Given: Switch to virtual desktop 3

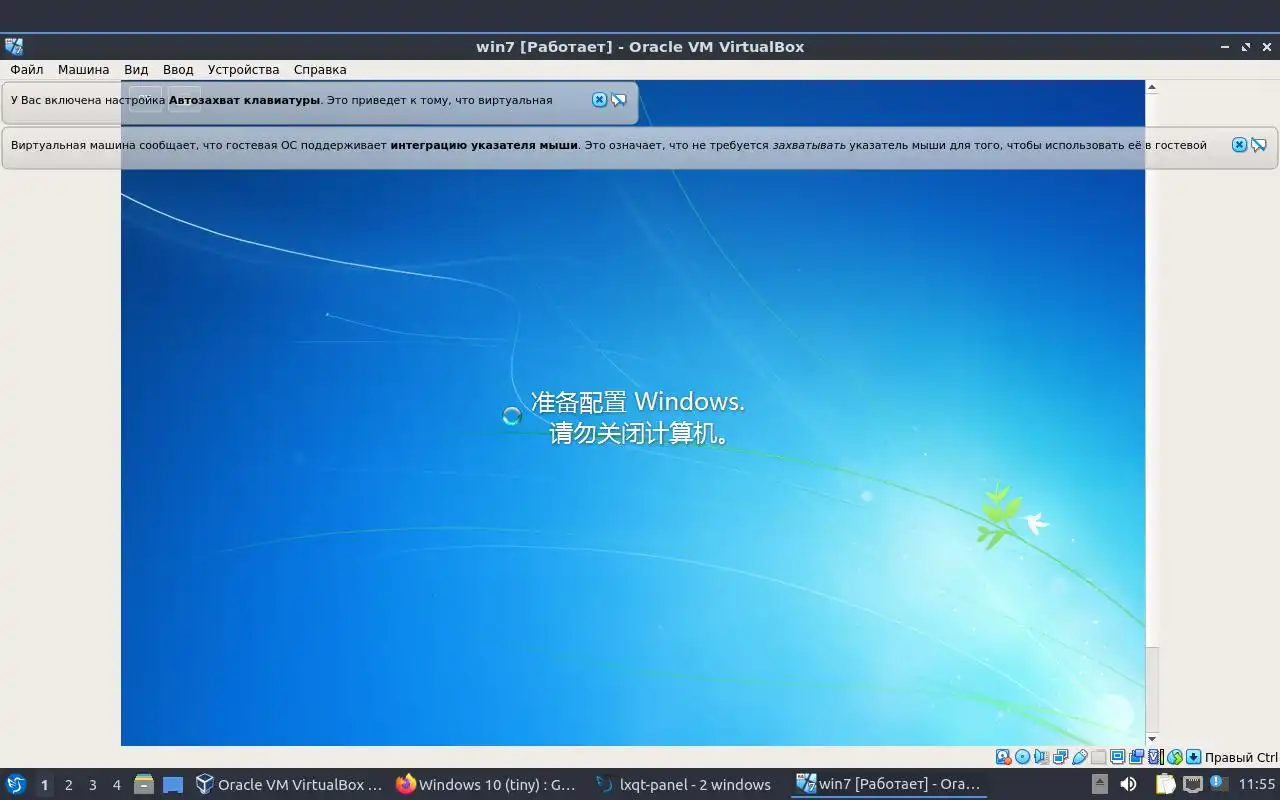Looking at the screenshot, I should coord(92,785).
